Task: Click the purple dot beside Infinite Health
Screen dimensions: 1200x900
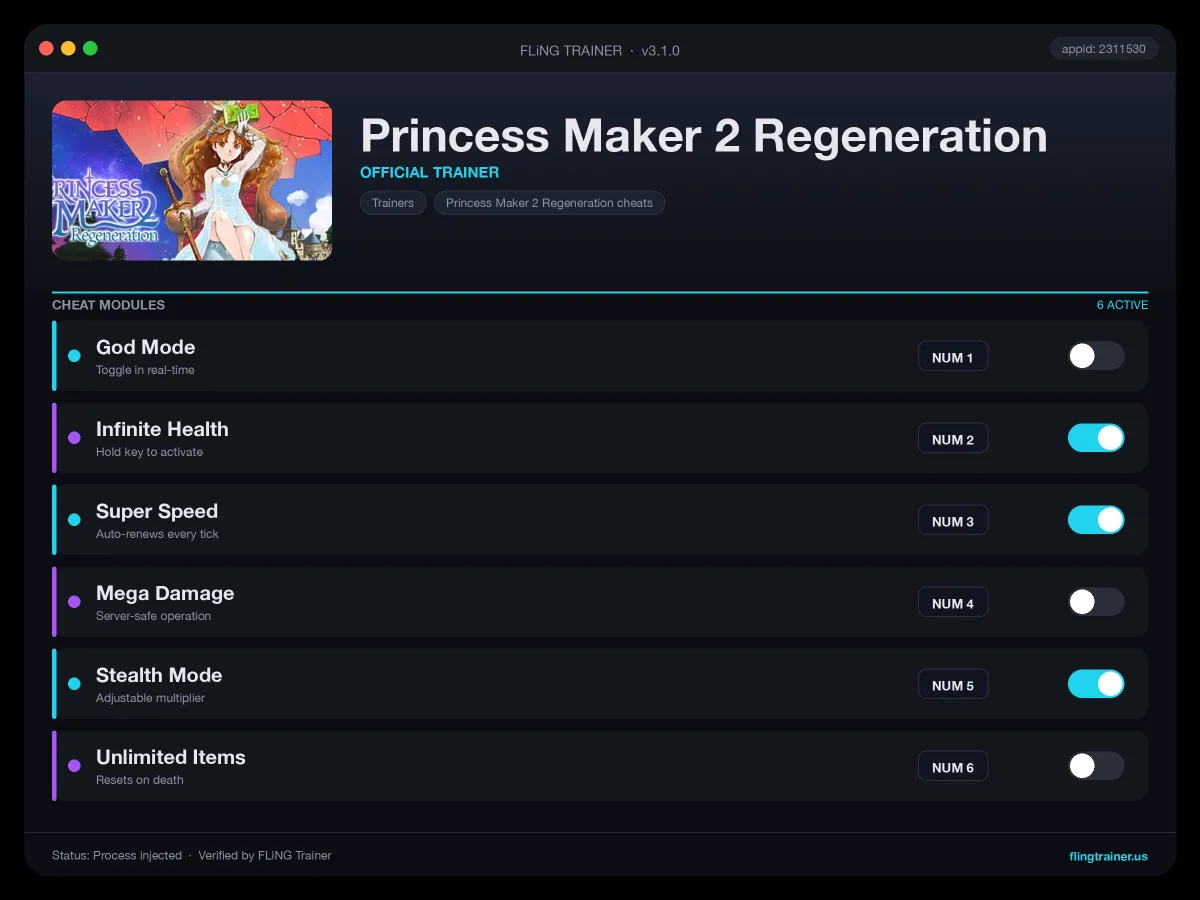Action: tap(74, 438)
